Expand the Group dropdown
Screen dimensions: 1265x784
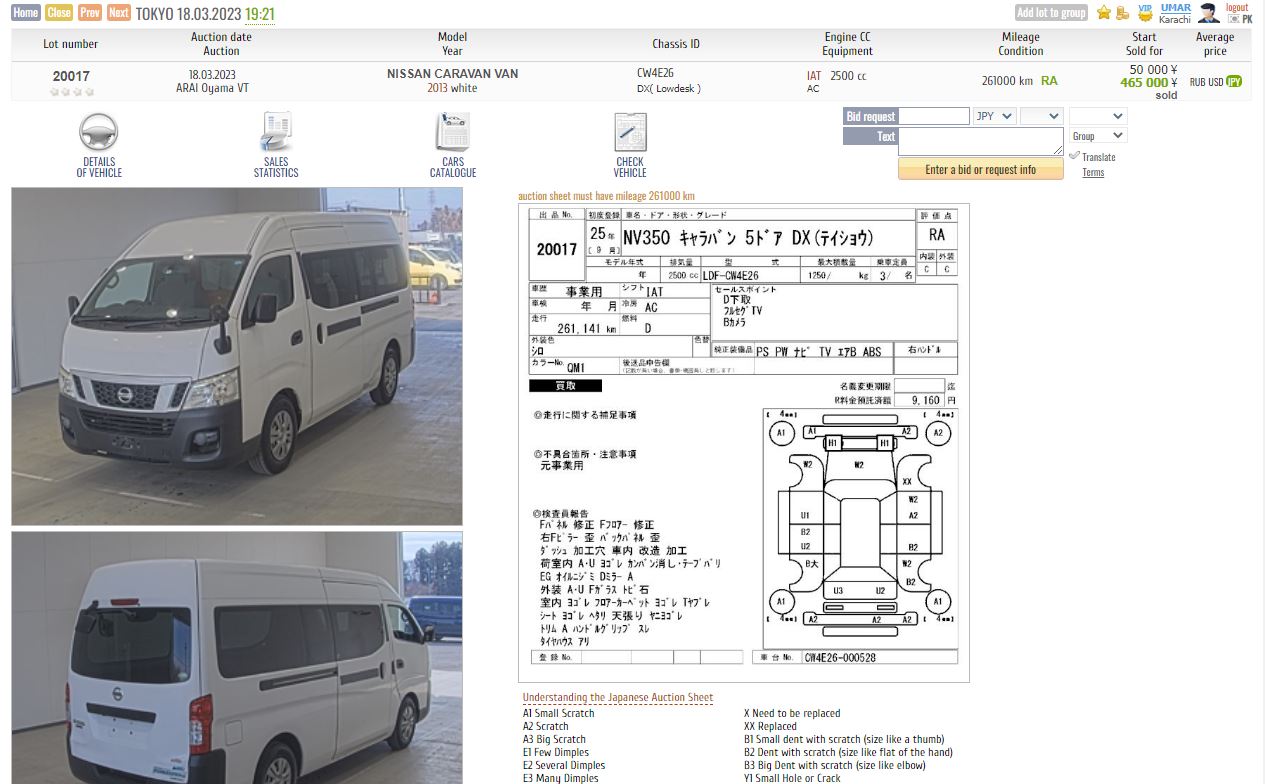[x=1098, y=136]
